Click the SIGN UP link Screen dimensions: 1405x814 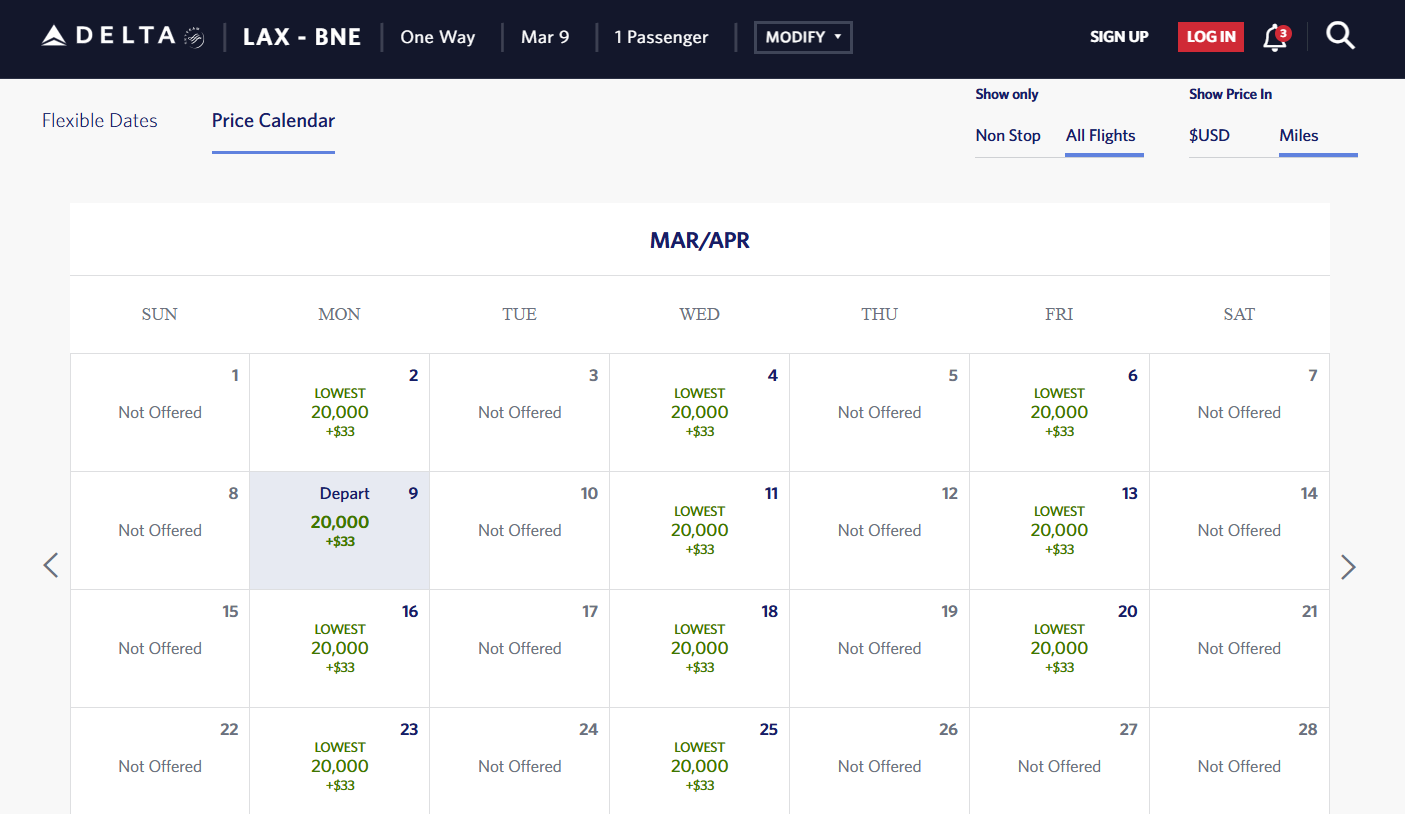point(1119,37)
